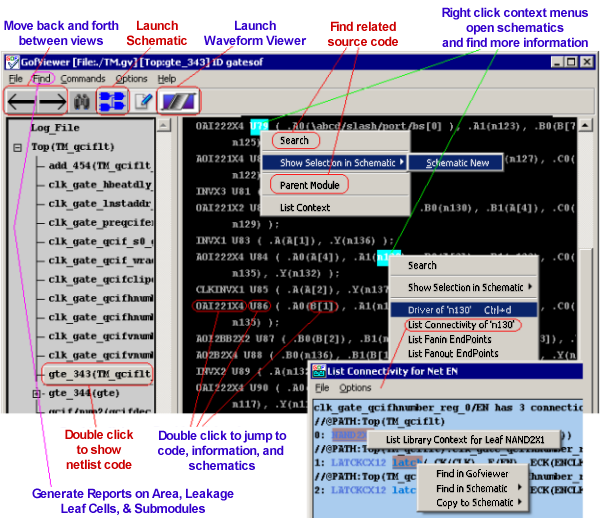Click the edit notepad pencil icon
600x518 pixels.
click(142, 100)
